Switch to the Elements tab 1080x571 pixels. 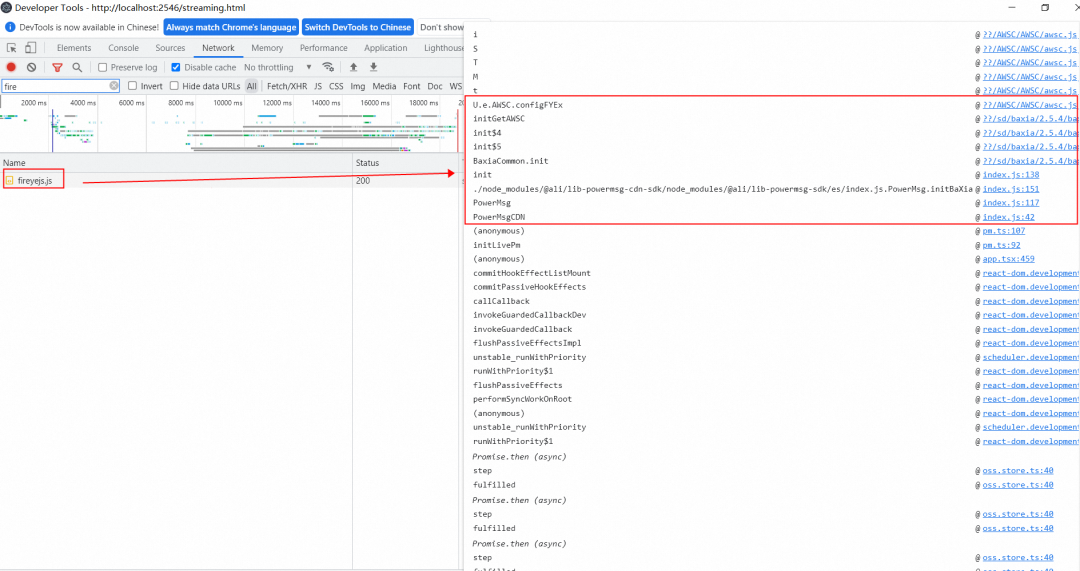74,48
